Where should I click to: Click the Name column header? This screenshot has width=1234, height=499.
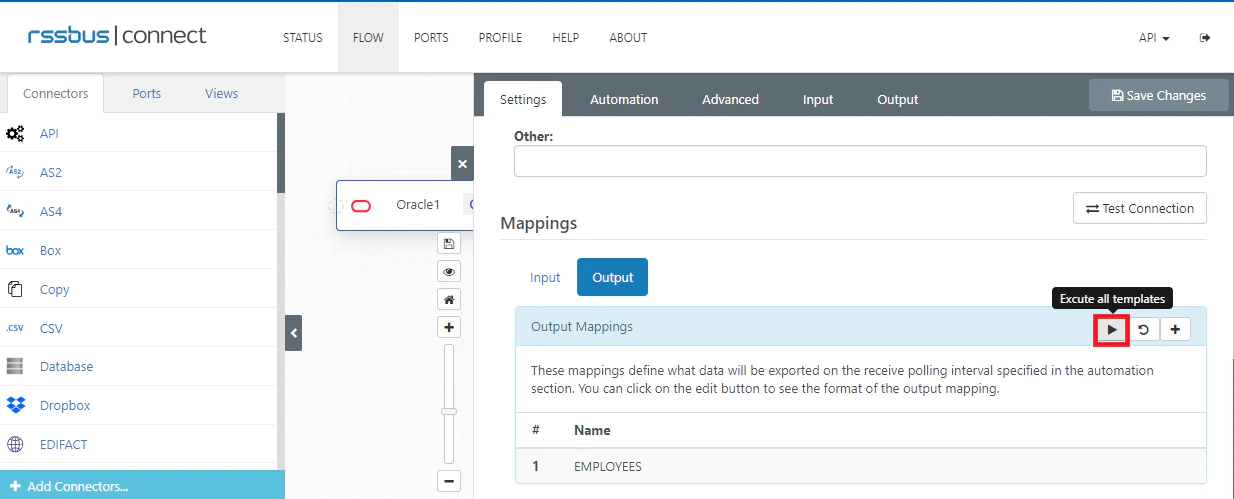592,430
